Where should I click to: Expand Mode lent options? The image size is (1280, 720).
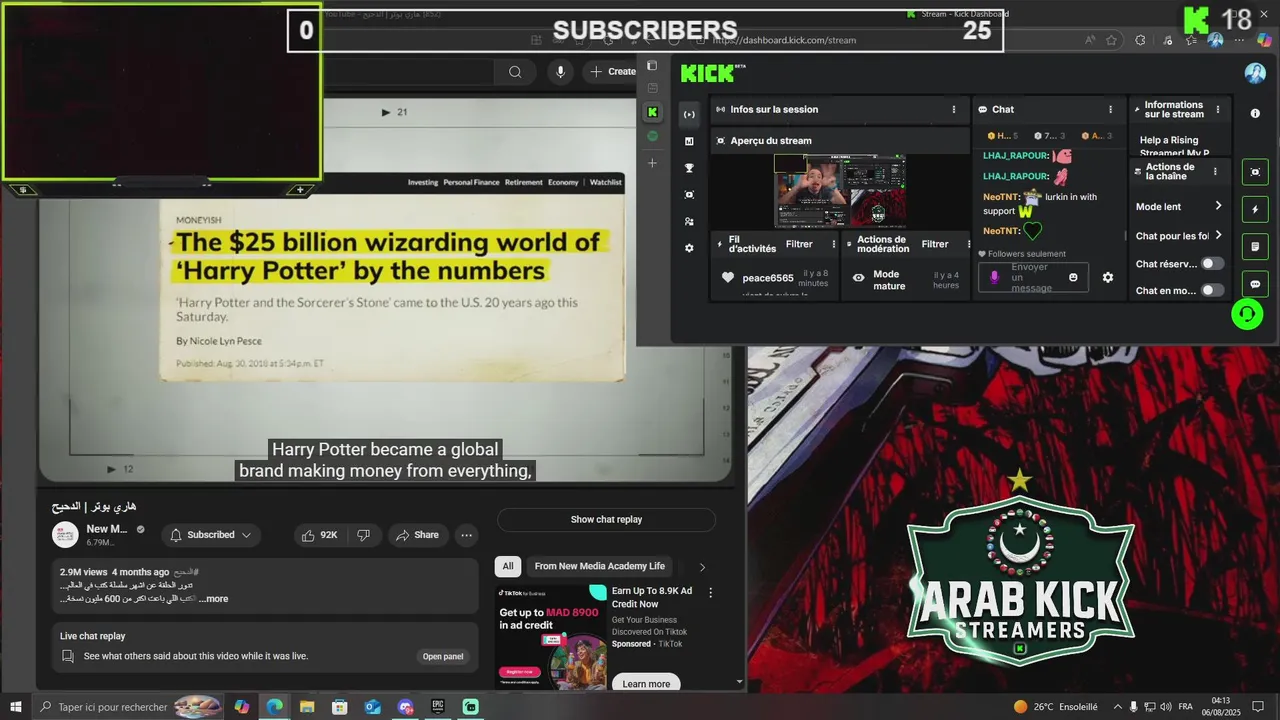(1218, 206)
